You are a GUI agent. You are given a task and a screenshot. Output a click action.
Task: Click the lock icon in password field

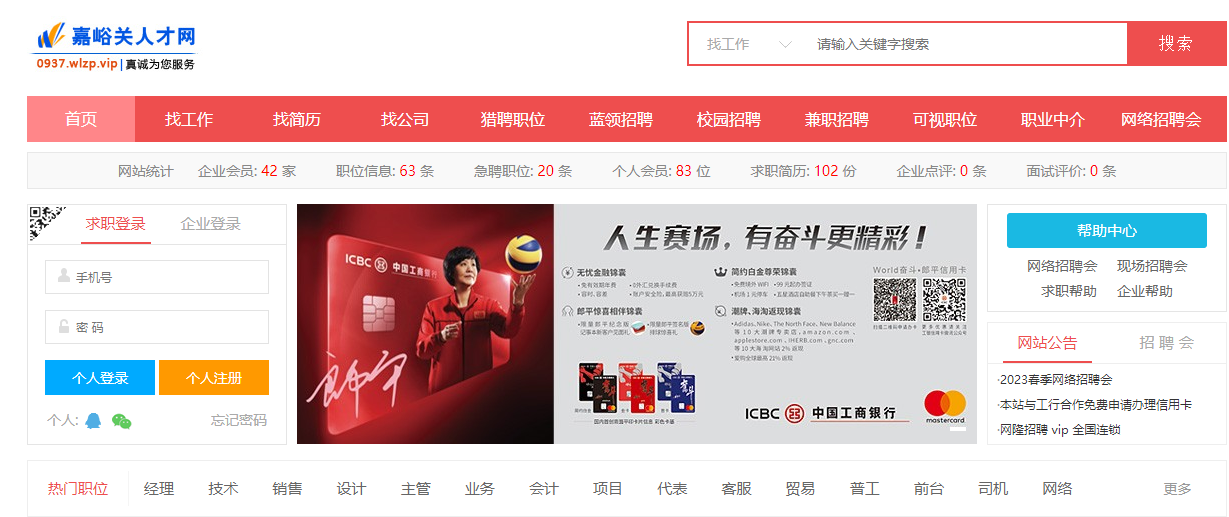coord(63,327)
